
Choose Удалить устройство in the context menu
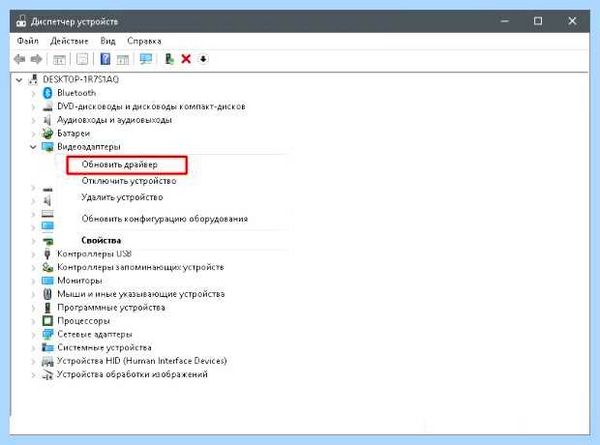122,197
